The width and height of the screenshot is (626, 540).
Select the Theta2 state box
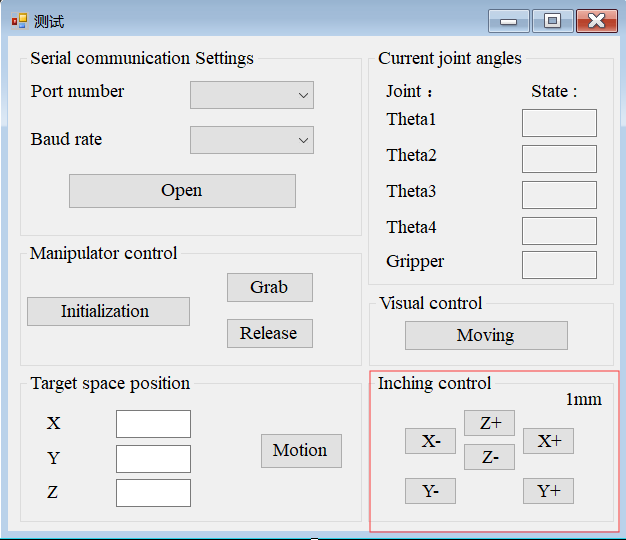click(559, 159)
